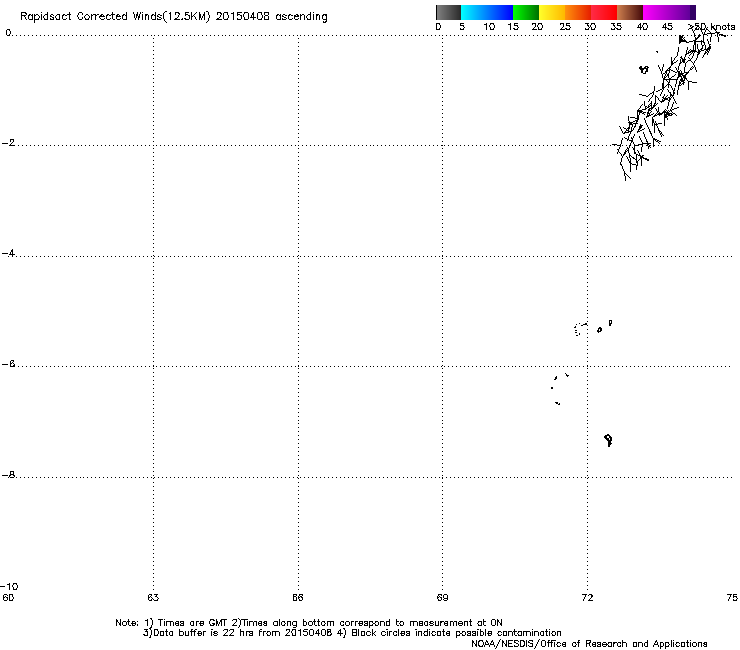Click the magenta-purple 40-50 knots color band

tap(669, 12)
